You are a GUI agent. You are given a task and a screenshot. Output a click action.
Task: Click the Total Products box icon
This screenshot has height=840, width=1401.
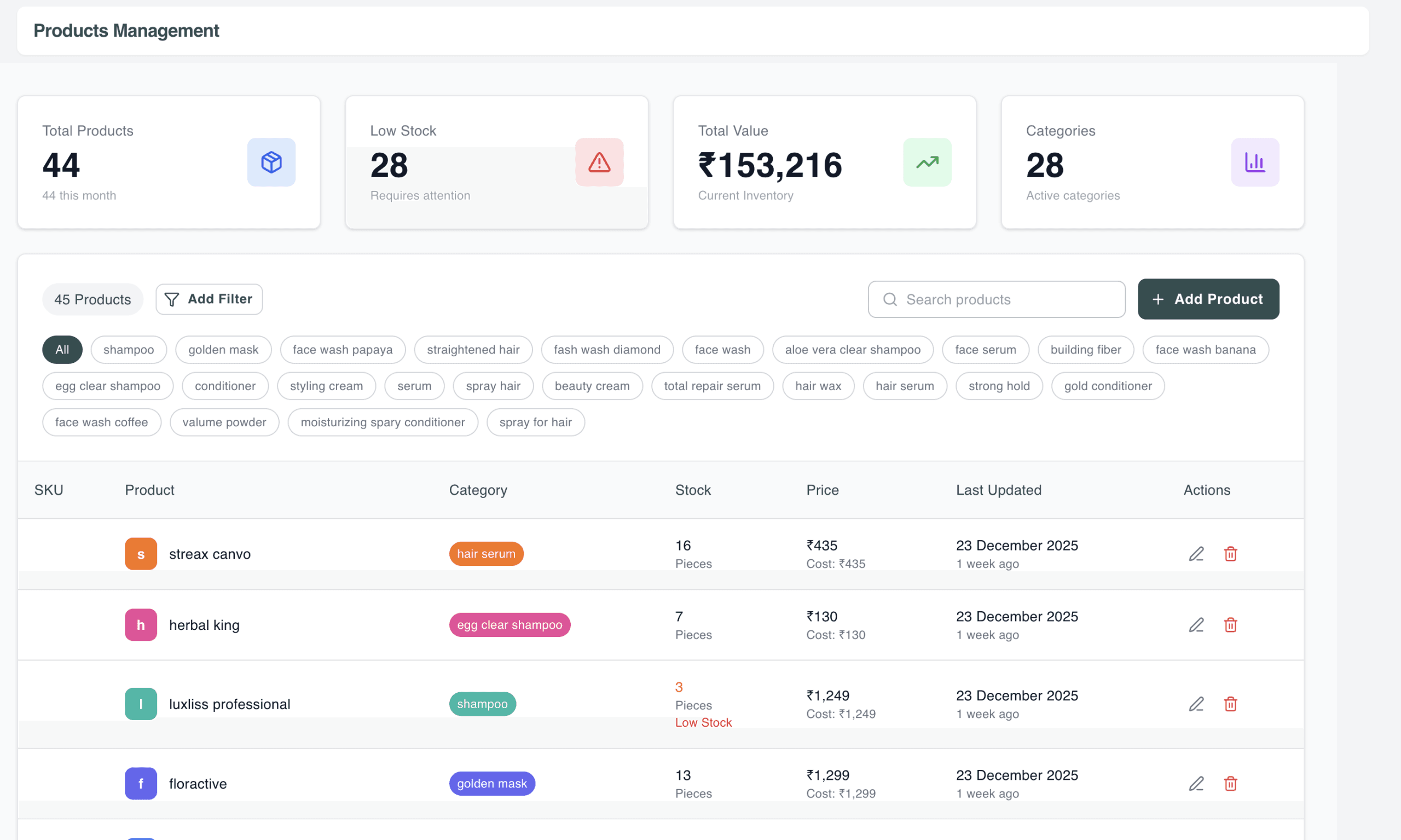click(x=271, y=163)
